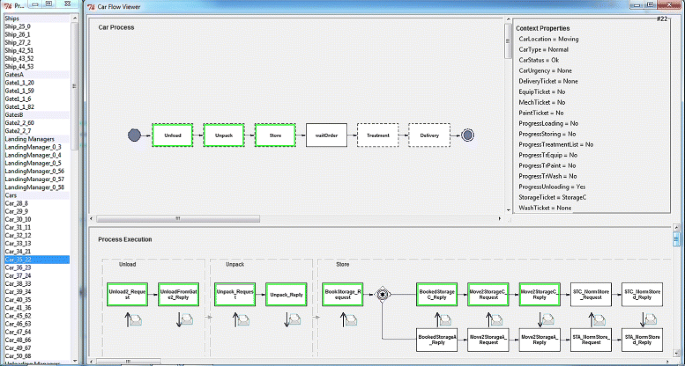Click the envelope icon under Move2StorageC_Reply

tap(548, 320)
